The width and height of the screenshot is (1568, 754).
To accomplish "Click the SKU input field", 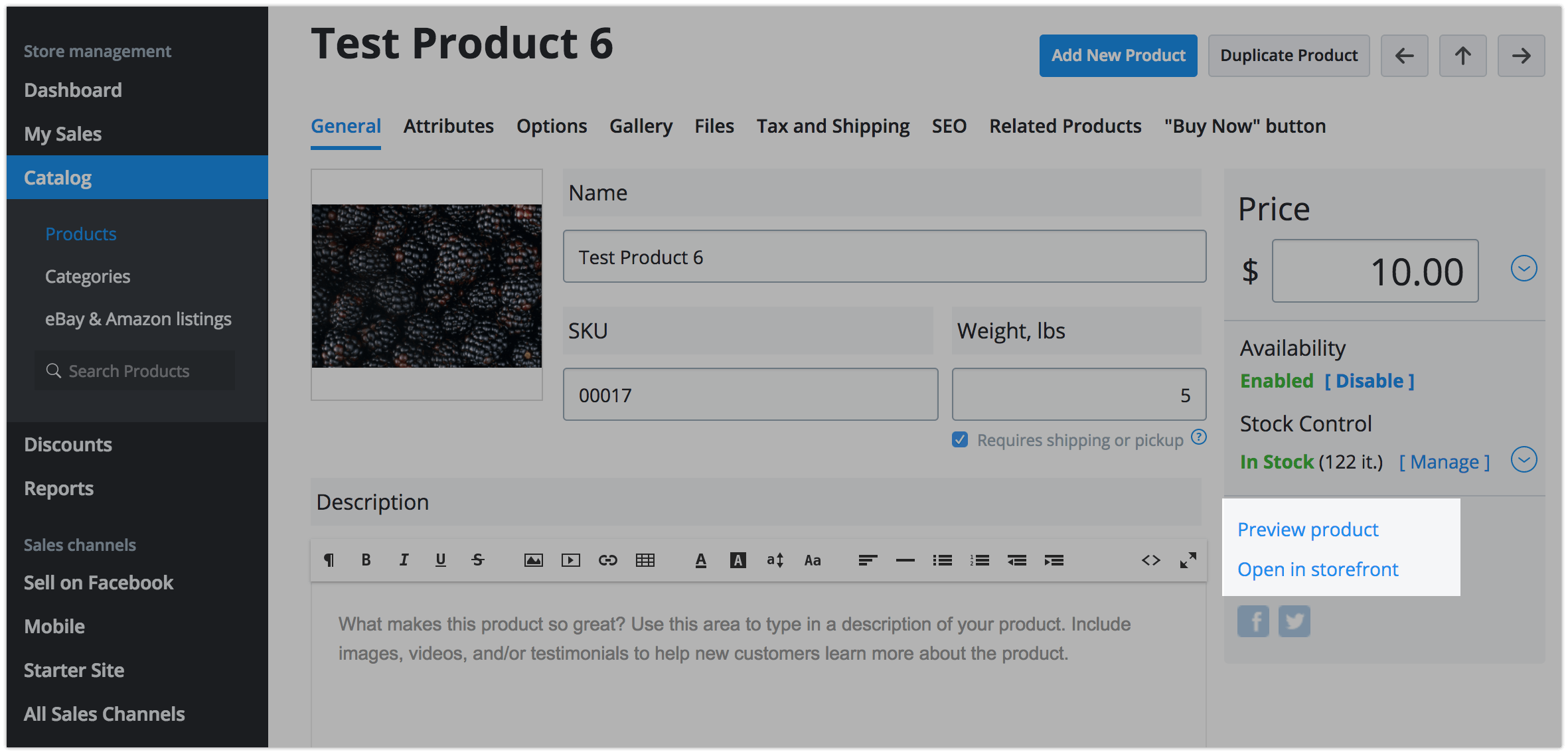I will (750, 395).
